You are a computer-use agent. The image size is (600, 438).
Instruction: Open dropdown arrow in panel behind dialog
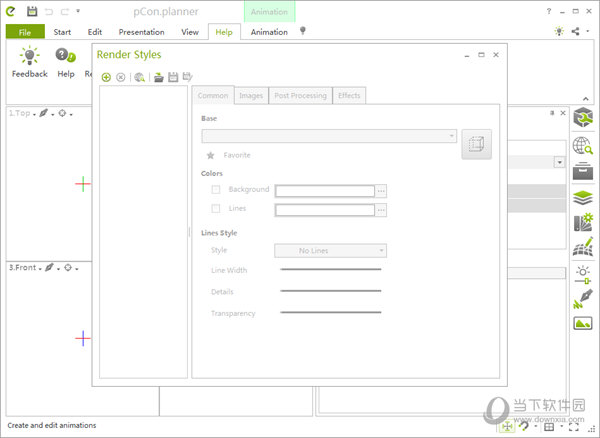pos(559,162)
